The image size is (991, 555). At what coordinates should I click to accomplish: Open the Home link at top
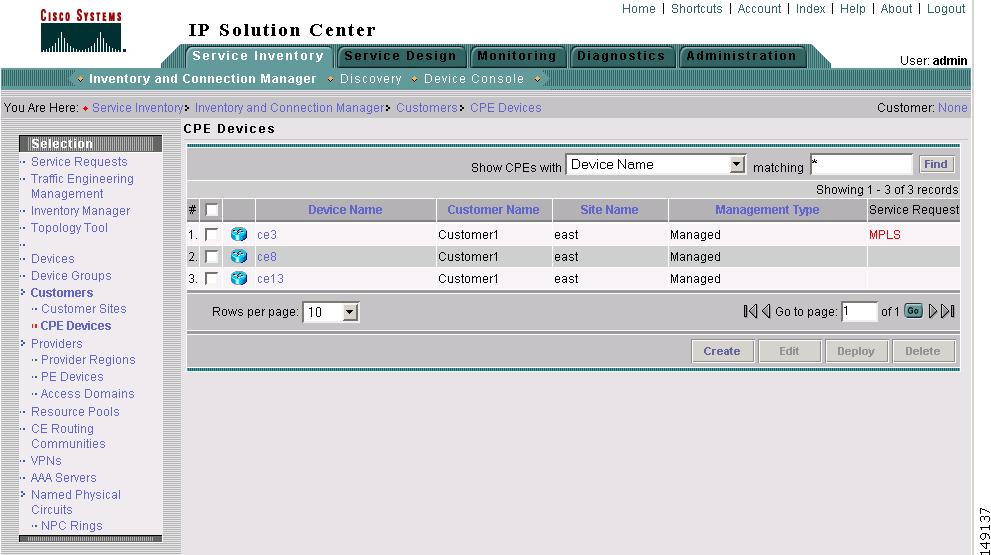638,9
